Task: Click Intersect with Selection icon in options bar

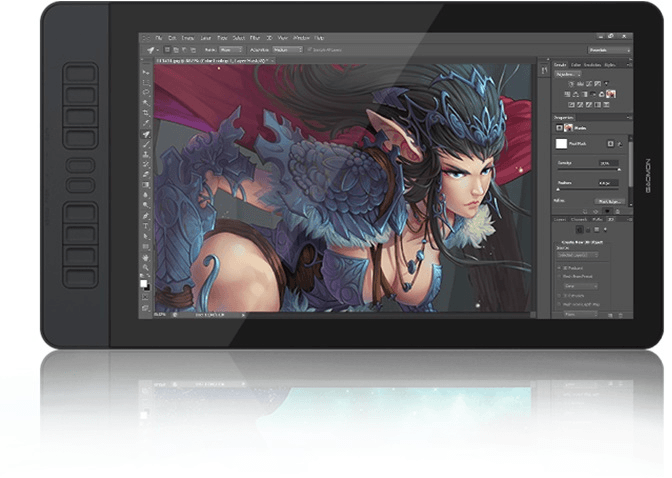Action: coord(193,50)
